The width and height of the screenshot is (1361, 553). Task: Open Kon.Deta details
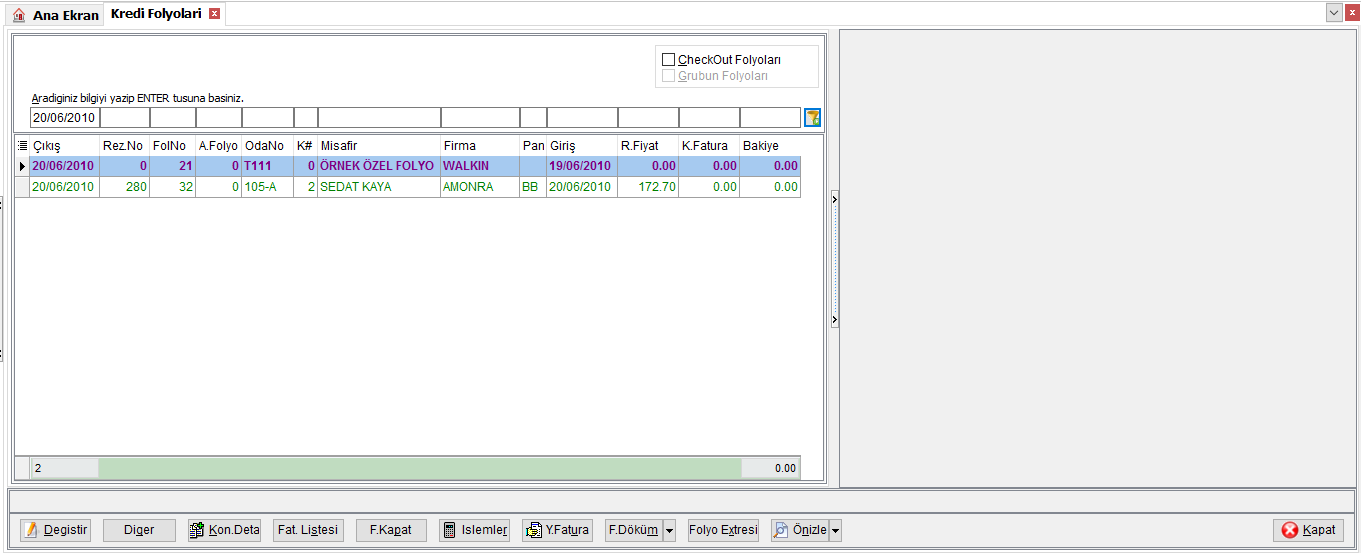224,531
